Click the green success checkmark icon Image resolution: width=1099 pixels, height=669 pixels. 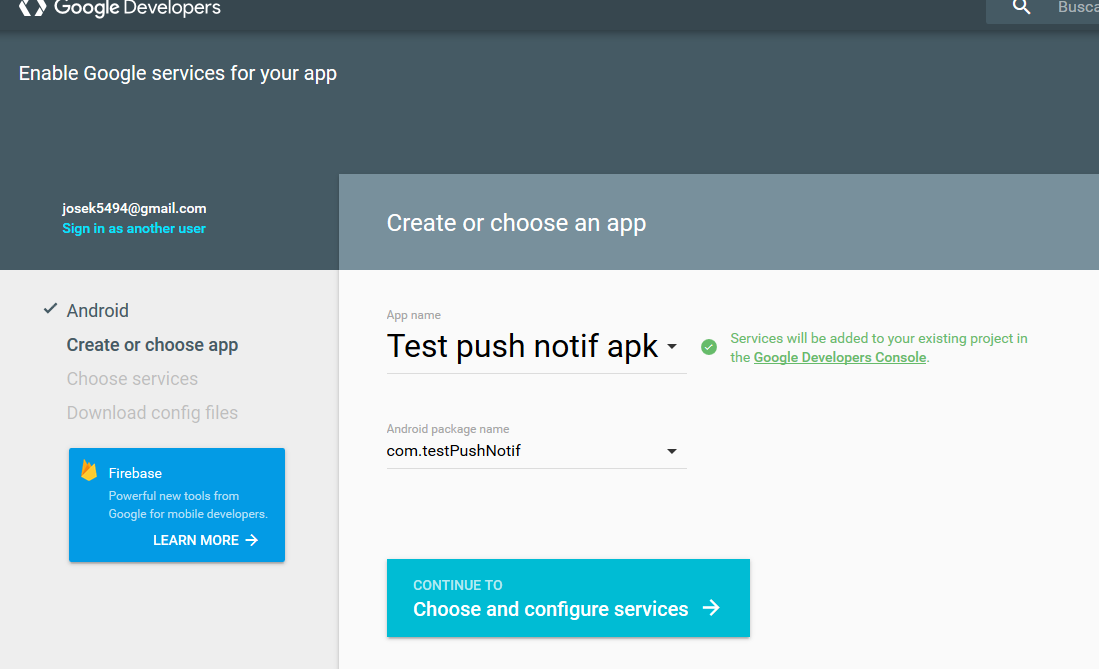[709, 346]
